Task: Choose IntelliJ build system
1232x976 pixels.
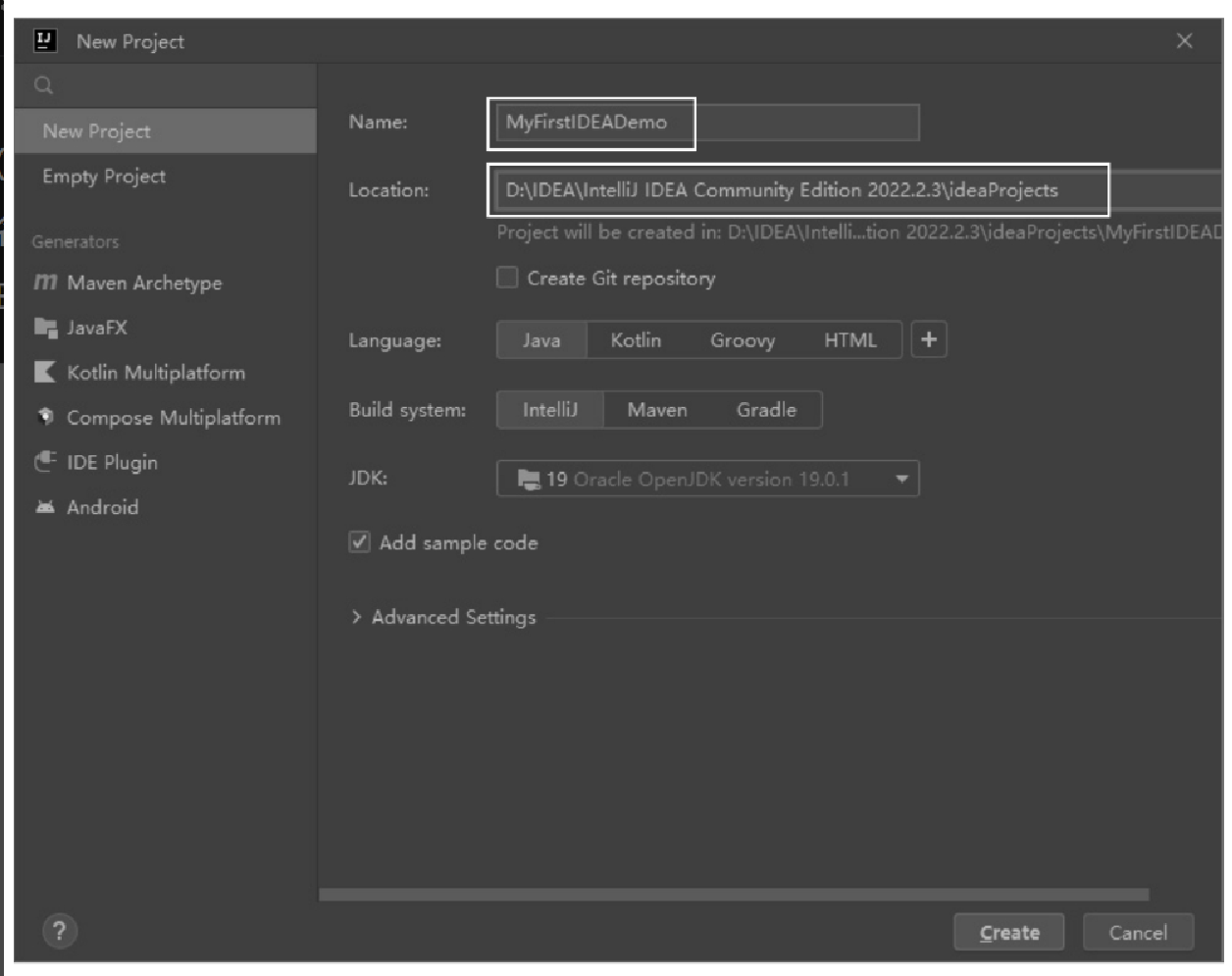Action: tap(550, 410)
